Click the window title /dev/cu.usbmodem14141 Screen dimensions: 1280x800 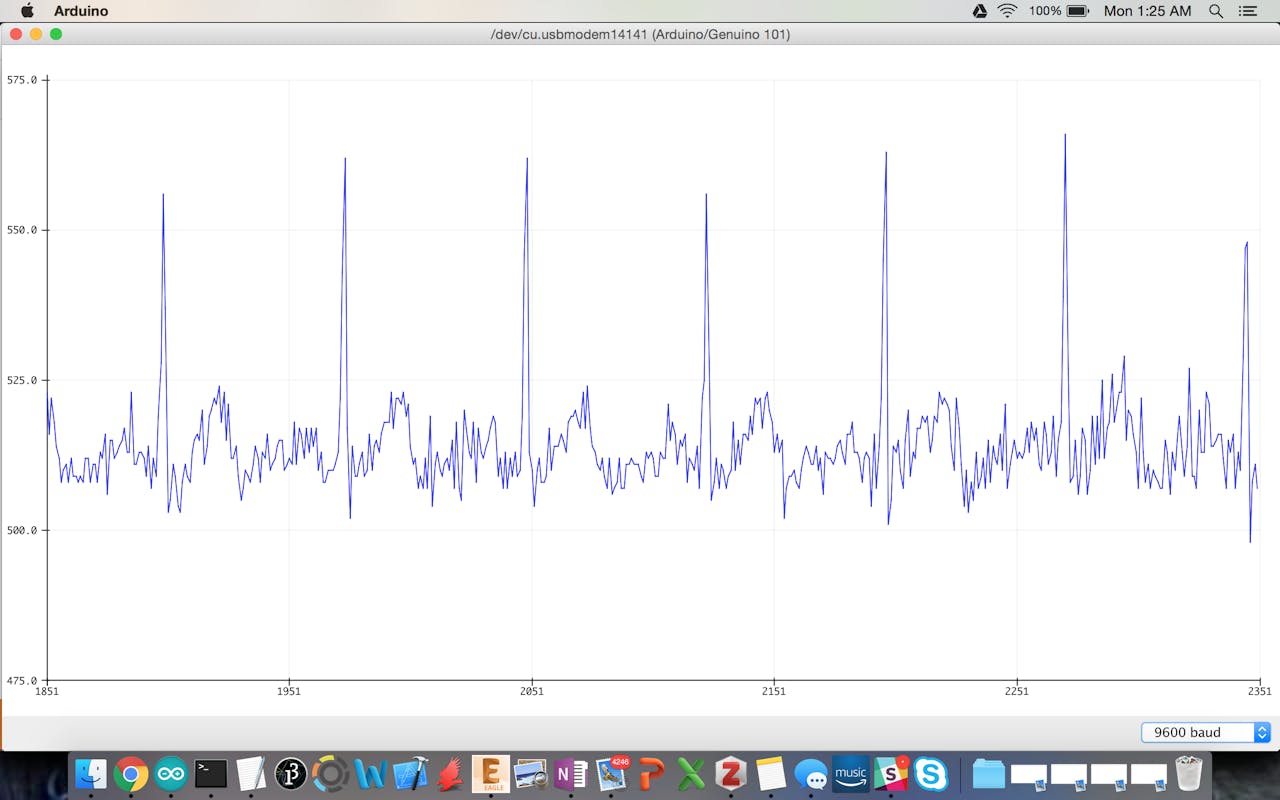[x=640, y=34]
